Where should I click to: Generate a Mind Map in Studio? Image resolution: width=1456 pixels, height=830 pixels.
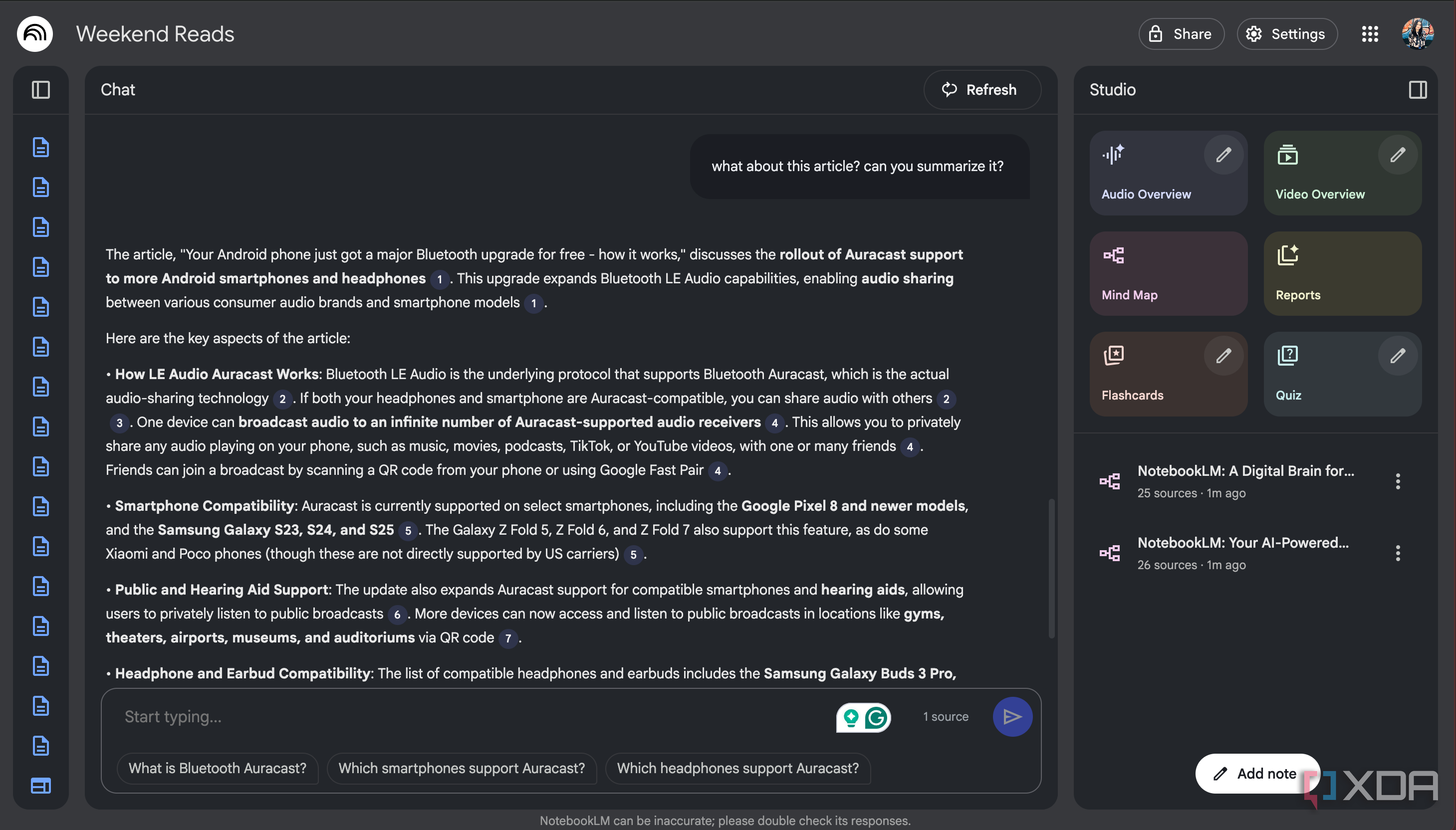click(1168, 274)
